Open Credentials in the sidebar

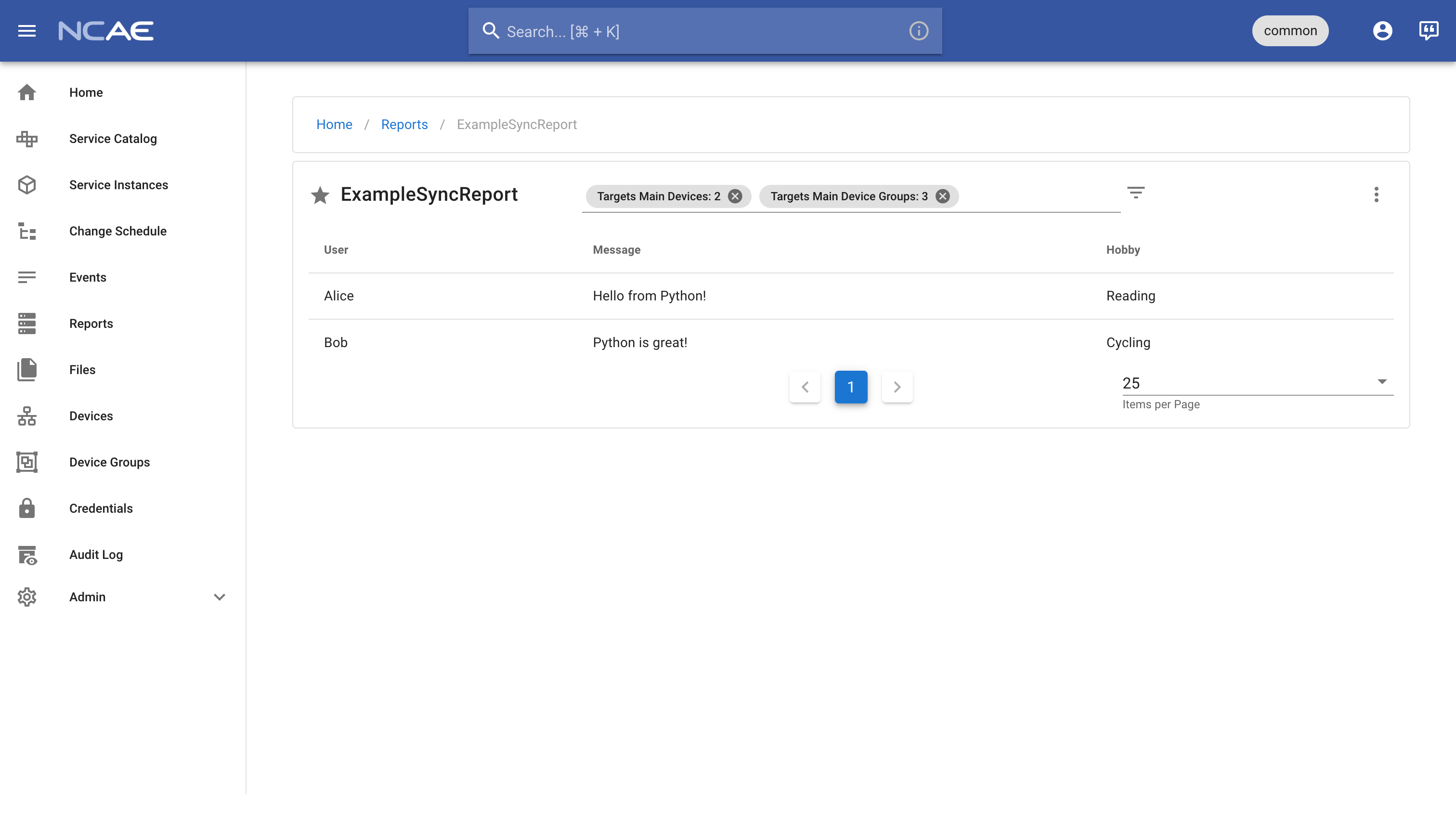(x=101, y=508)
